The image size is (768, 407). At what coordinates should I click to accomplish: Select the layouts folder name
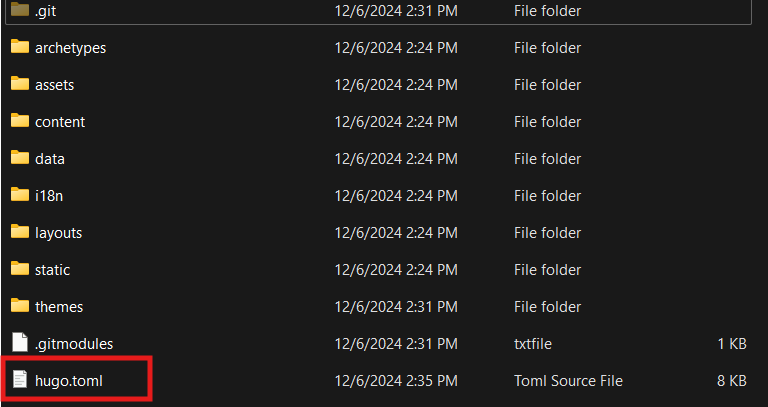pyautogui.click(x=58, y=233)
